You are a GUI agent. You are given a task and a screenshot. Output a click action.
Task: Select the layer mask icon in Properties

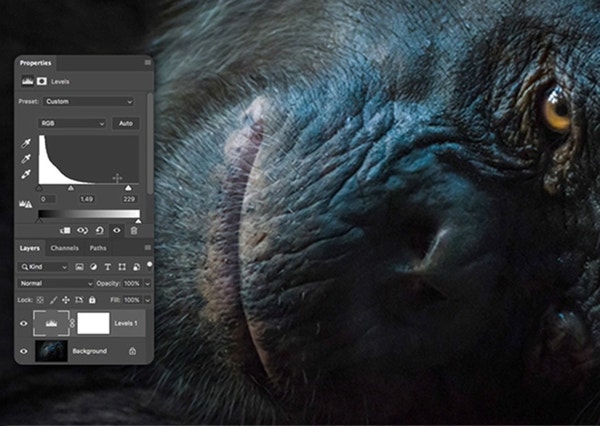tap(41, 81)
